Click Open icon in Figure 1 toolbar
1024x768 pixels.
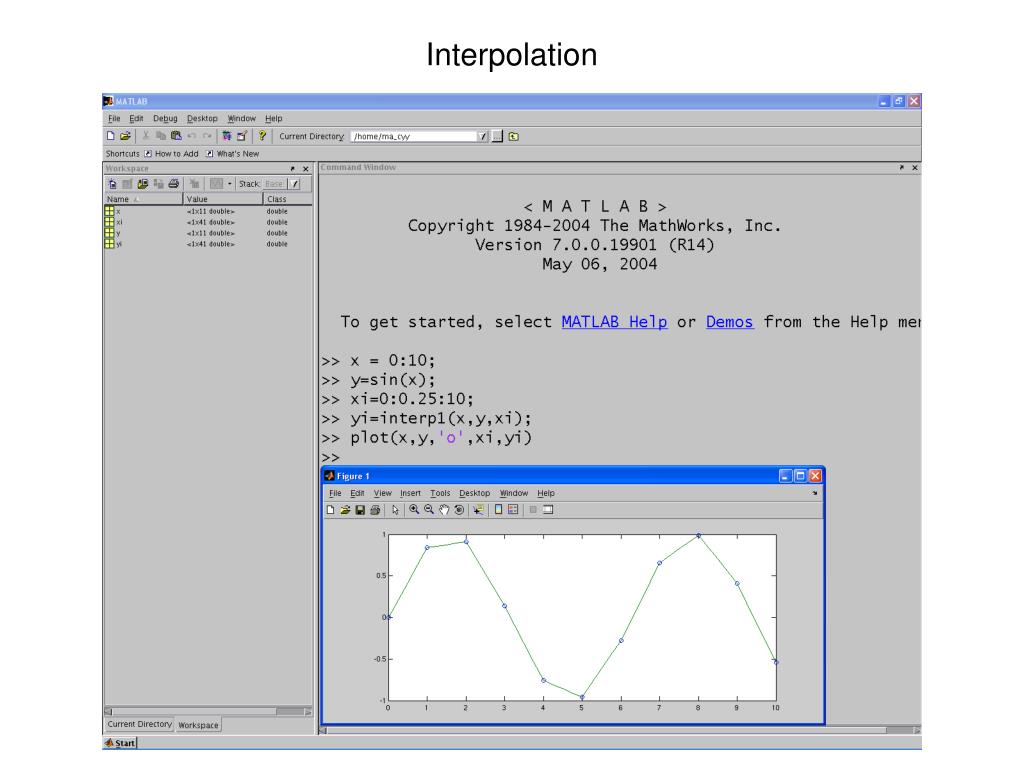345,510
